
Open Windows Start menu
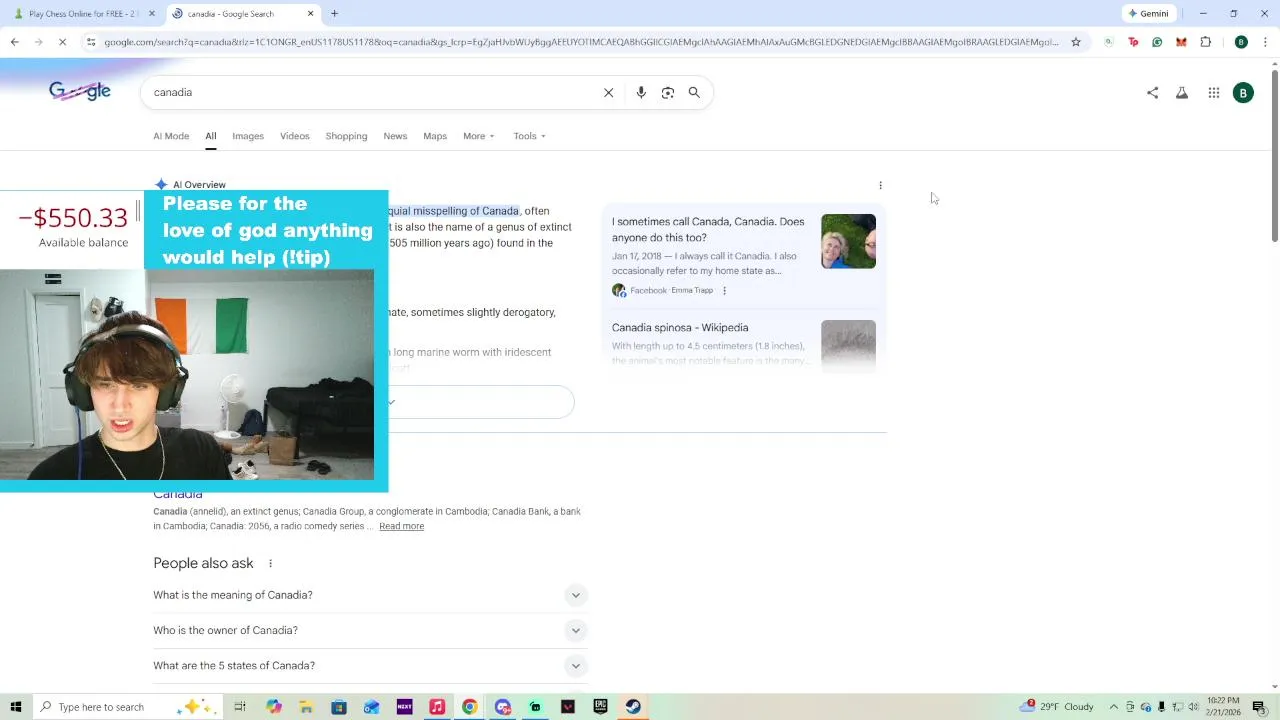tap(15, 707)
